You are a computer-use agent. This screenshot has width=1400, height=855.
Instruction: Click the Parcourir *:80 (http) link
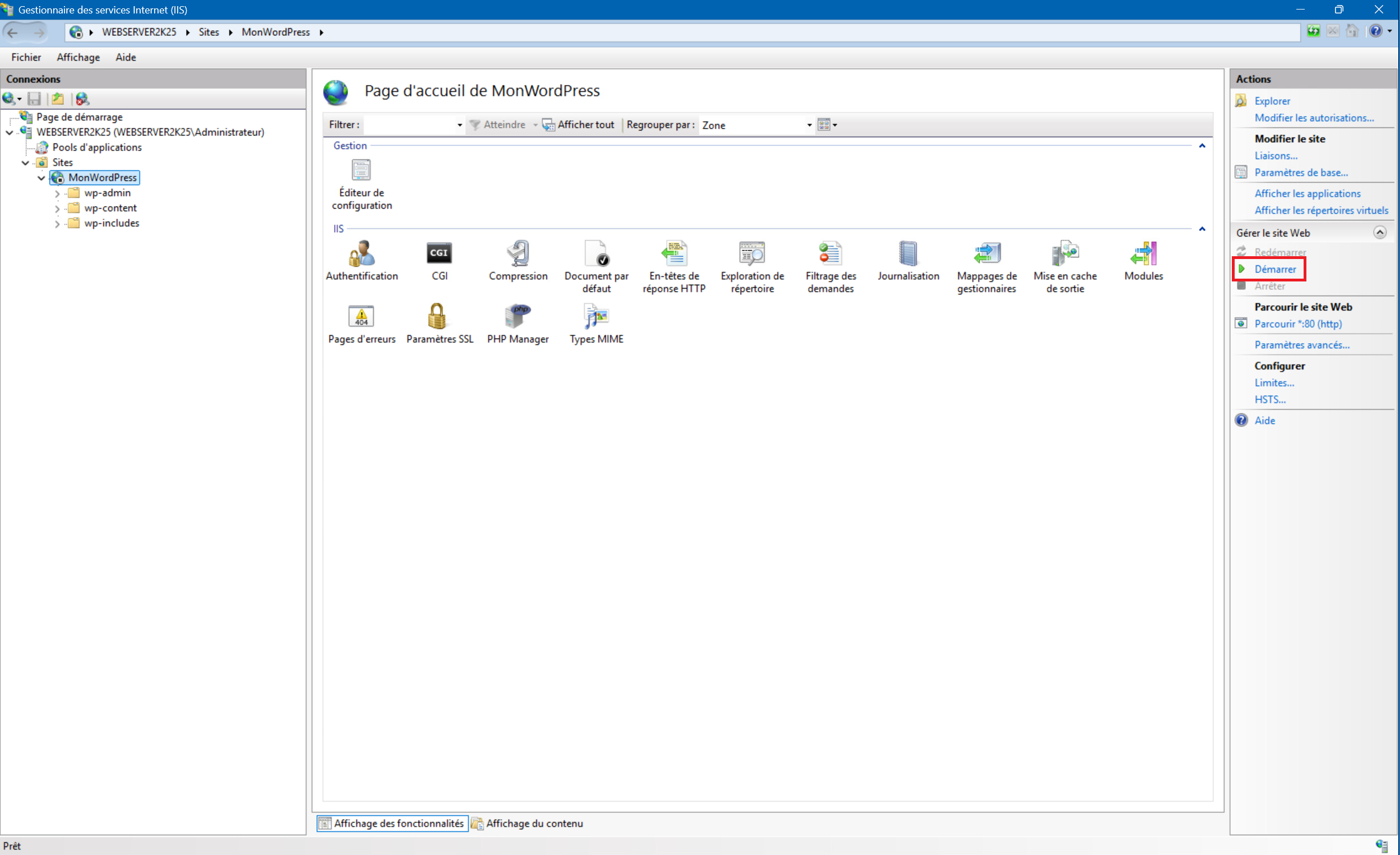(x=1298, y=324)
